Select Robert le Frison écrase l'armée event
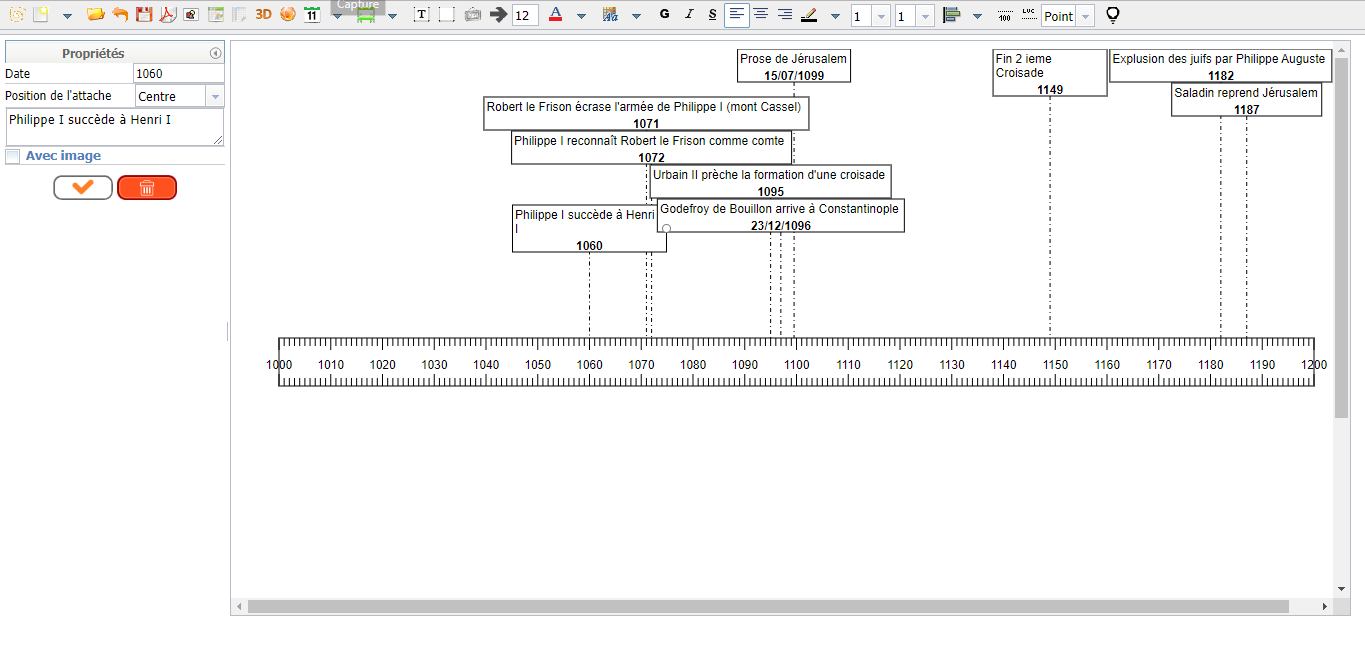 tap(646, 114)
